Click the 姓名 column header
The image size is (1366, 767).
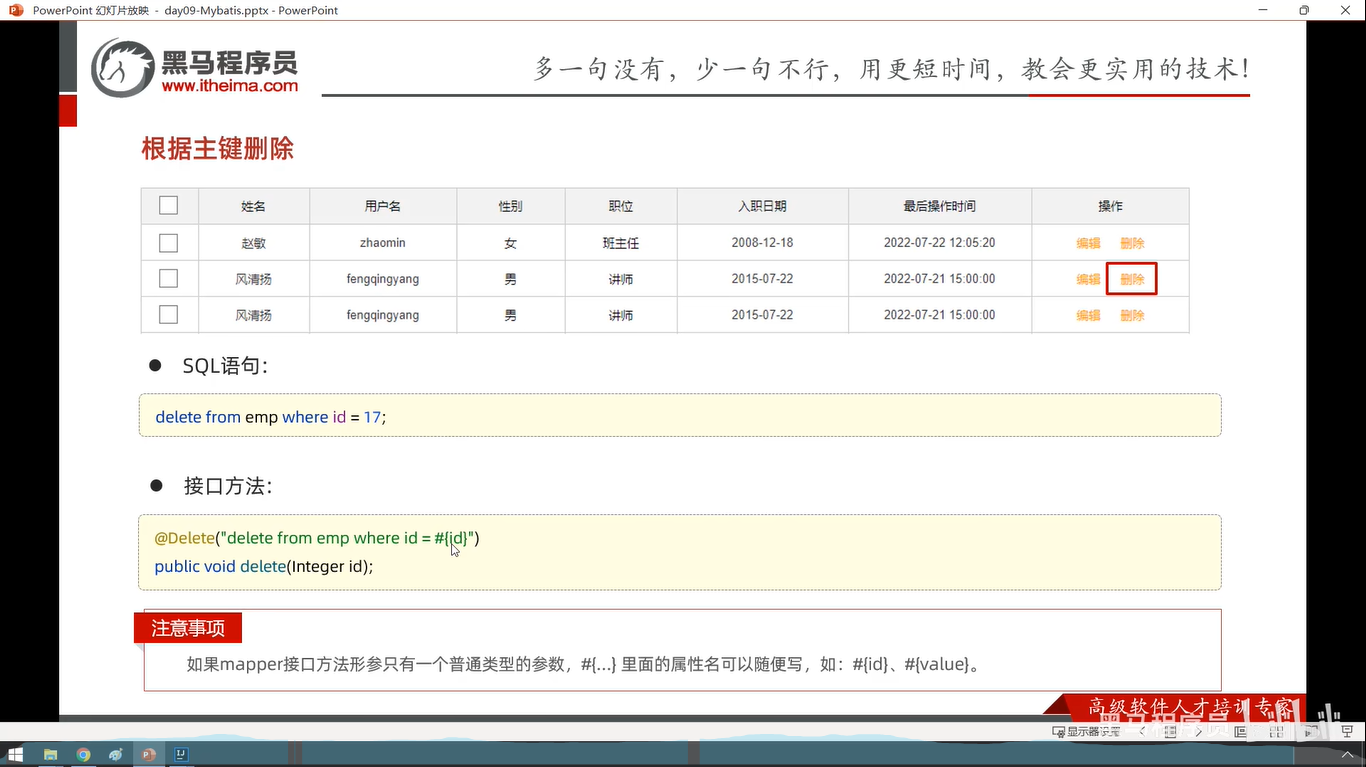point(254,206)
